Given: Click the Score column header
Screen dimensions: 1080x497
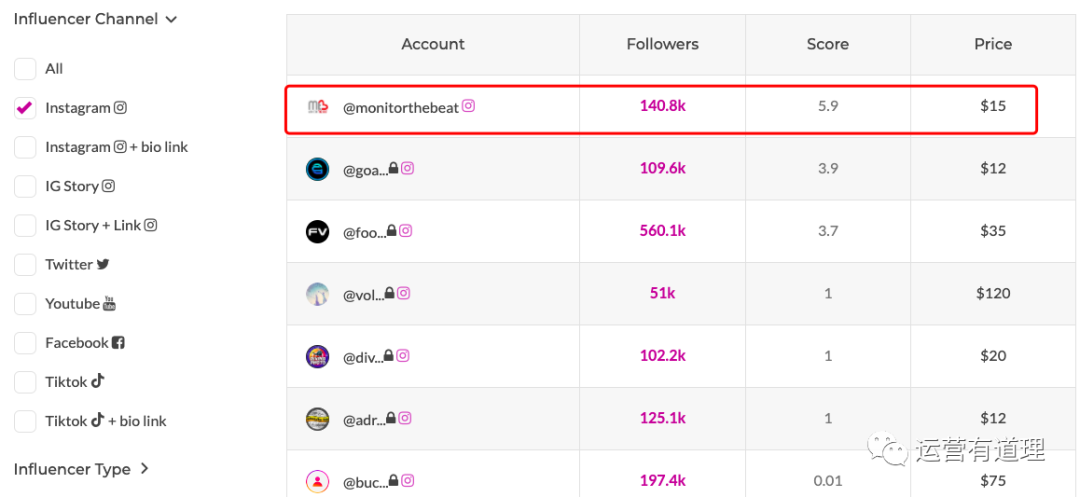Looking at the screenshot, I should tap(827, 44).
